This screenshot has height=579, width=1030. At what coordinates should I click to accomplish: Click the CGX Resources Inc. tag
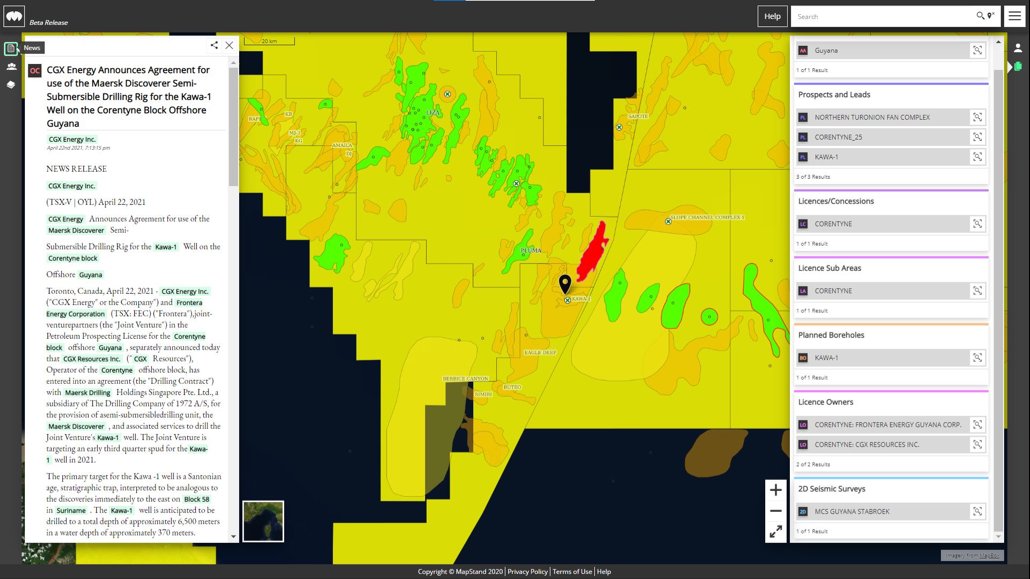(x=91, y=359)
